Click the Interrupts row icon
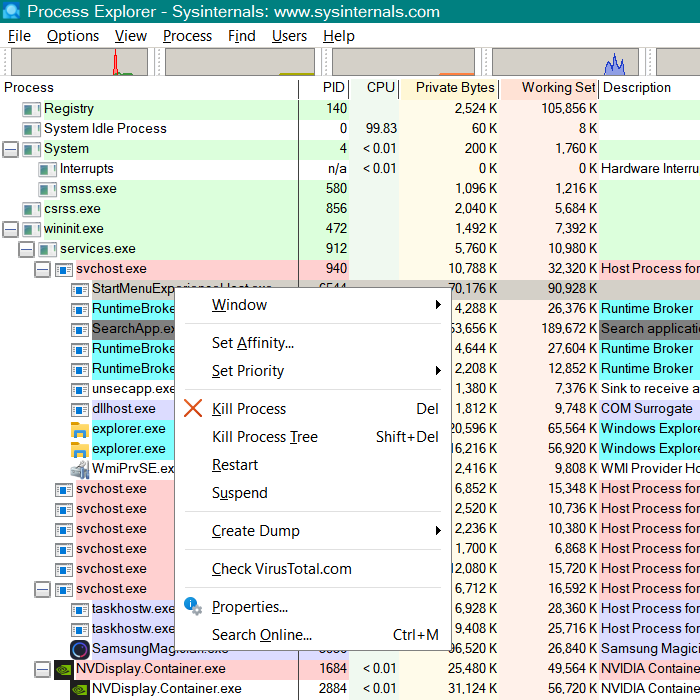Screen dimensions: 700x700 (47, 169)
